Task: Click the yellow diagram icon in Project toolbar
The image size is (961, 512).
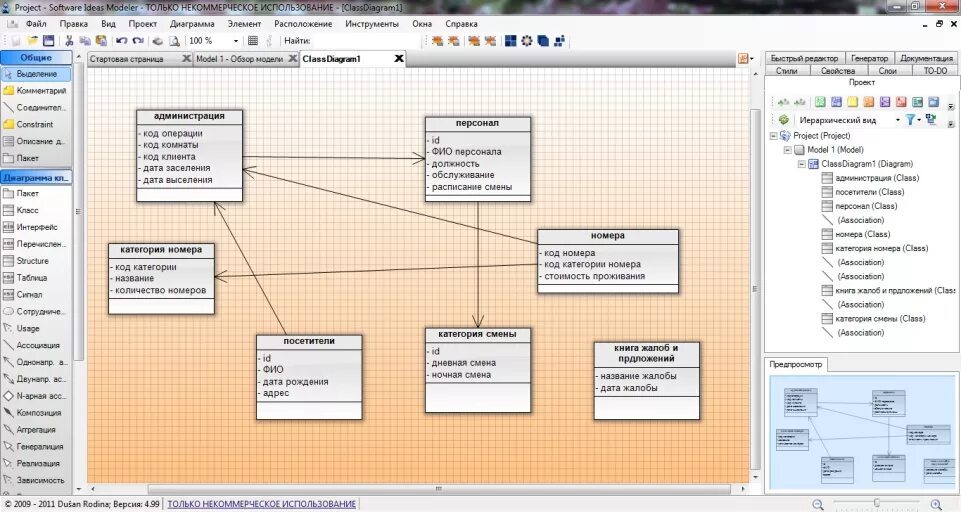Action: coord(853,102)
